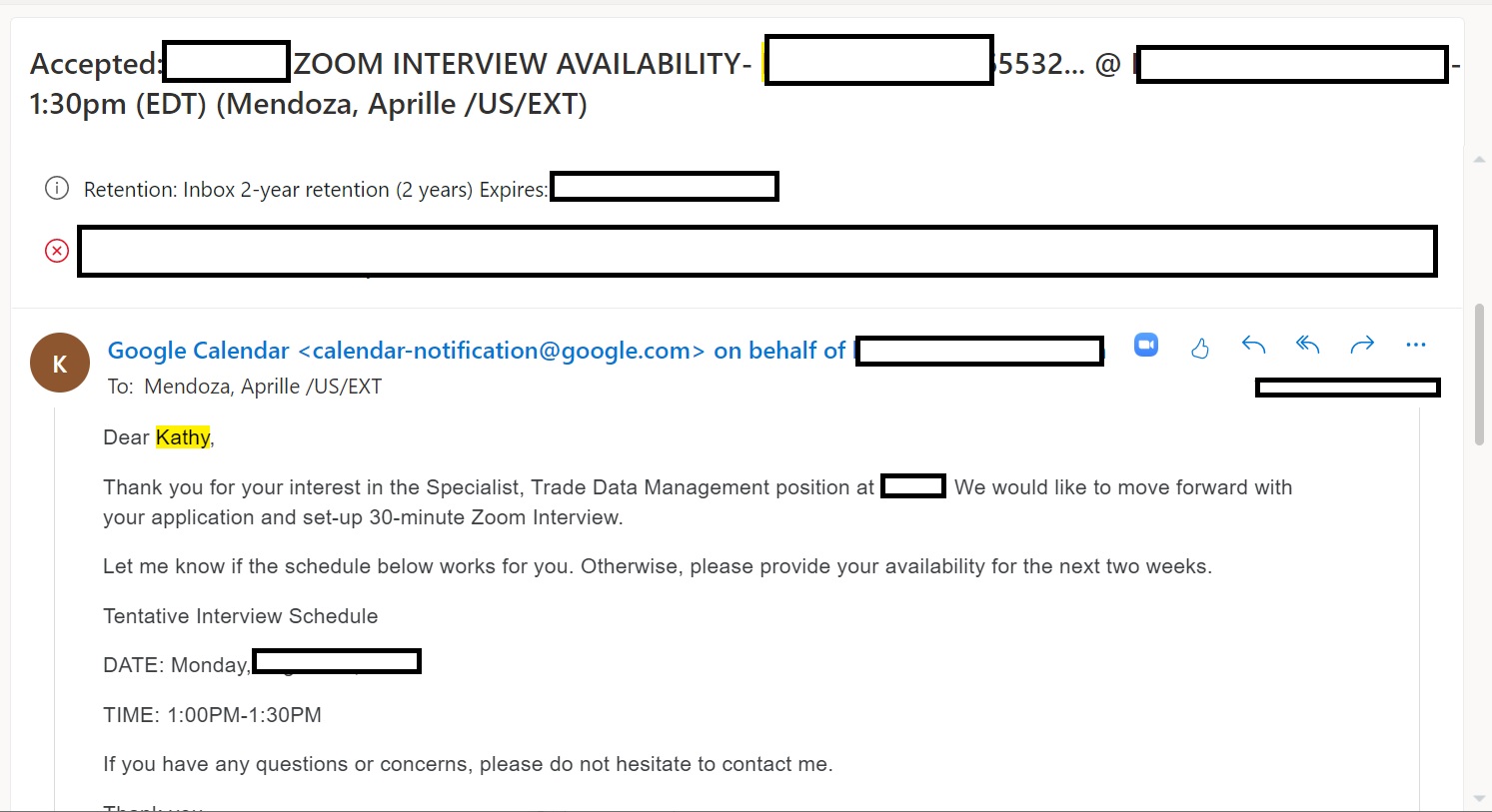Click the Inbox 2-year retention policy text

[x=278, y=190]
